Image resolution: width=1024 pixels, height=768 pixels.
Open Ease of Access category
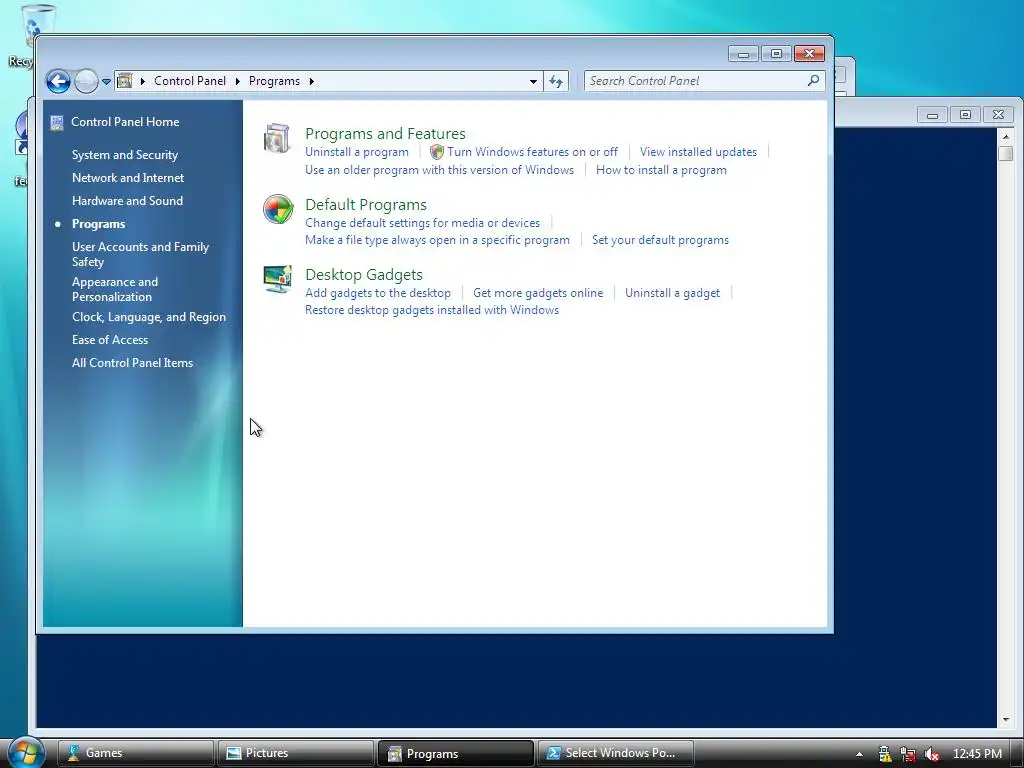tap(110, 340)
